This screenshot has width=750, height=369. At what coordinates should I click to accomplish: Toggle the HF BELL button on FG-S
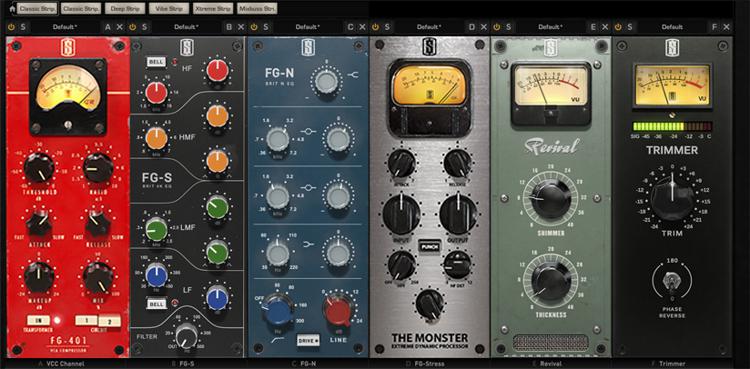(156, 63)
